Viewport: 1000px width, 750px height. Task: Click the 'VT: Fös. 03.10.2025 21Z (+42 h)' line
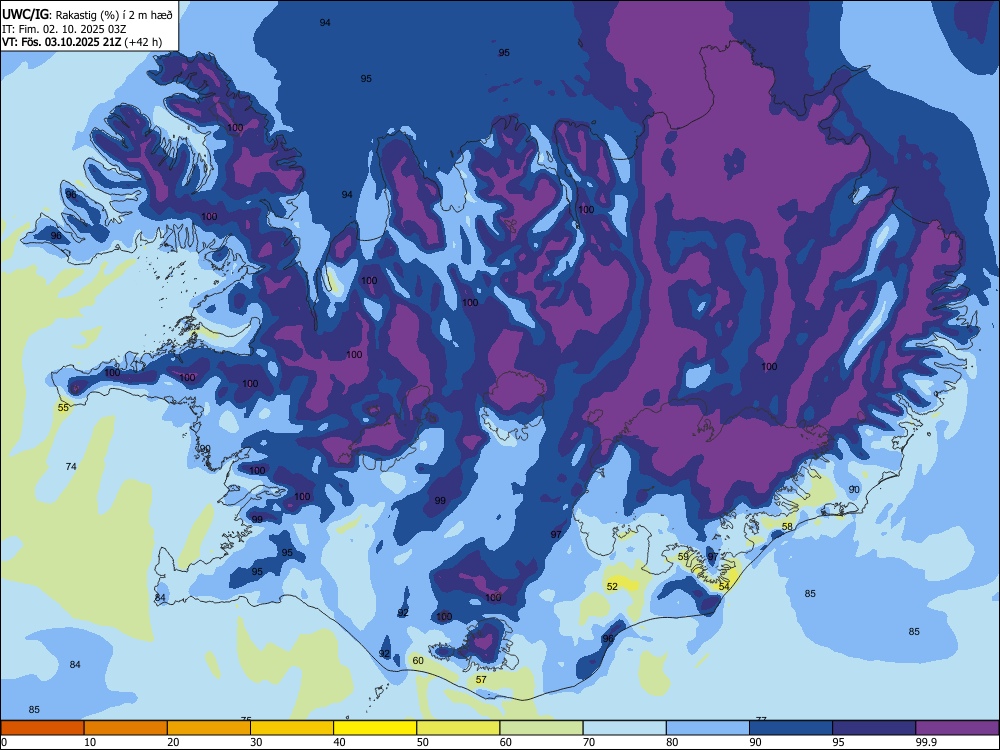click(x=82, y=42)
